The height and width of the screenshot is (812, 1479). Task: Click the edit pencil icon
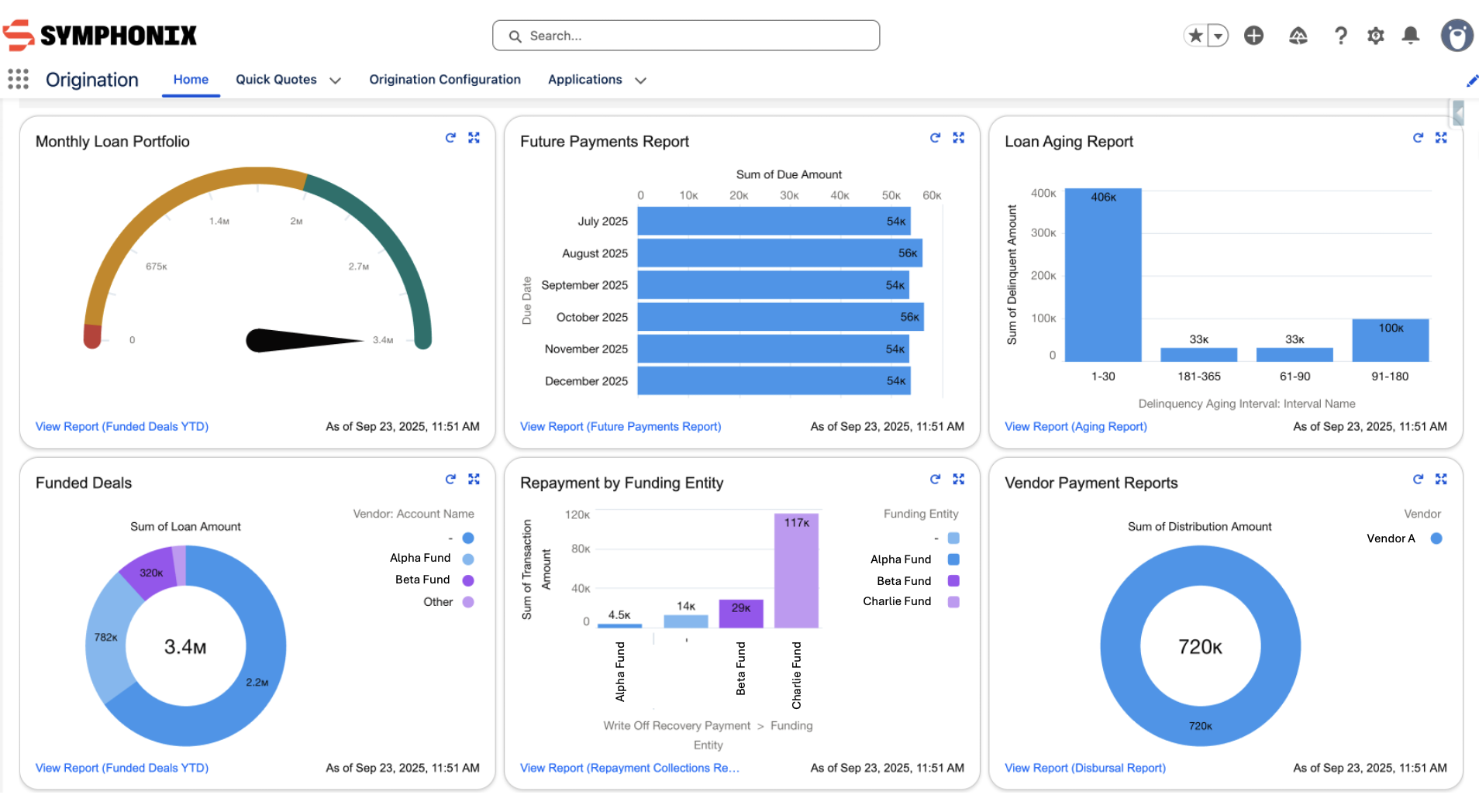coord(1472,81)
